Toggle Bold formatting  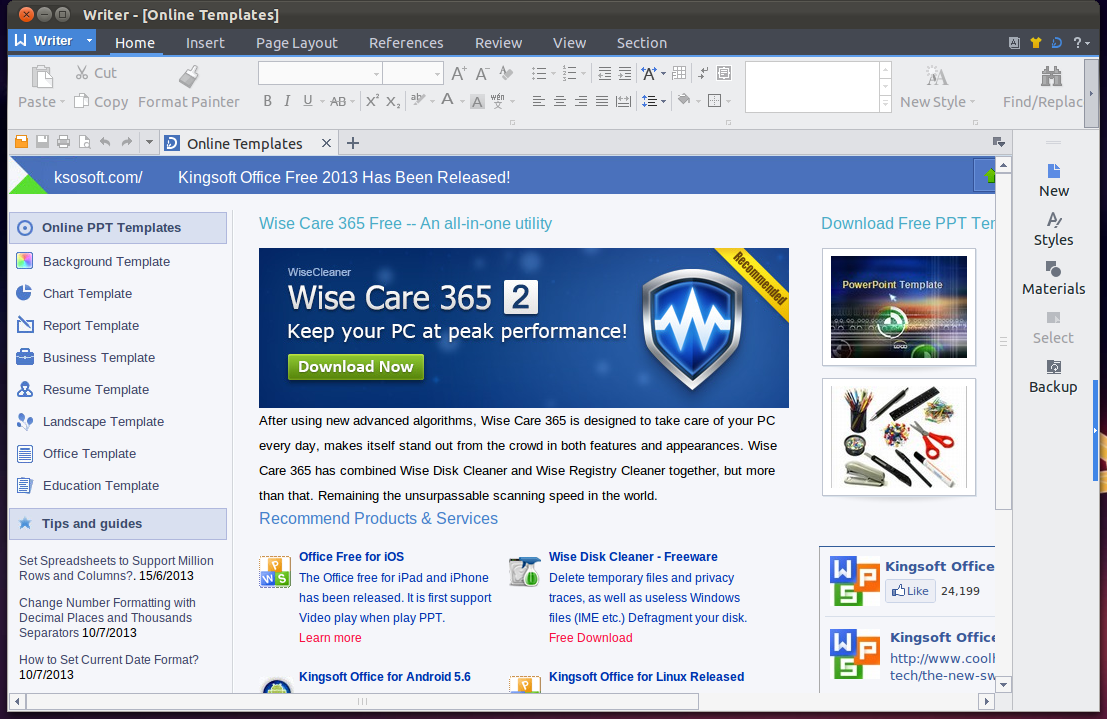(268, 101)
